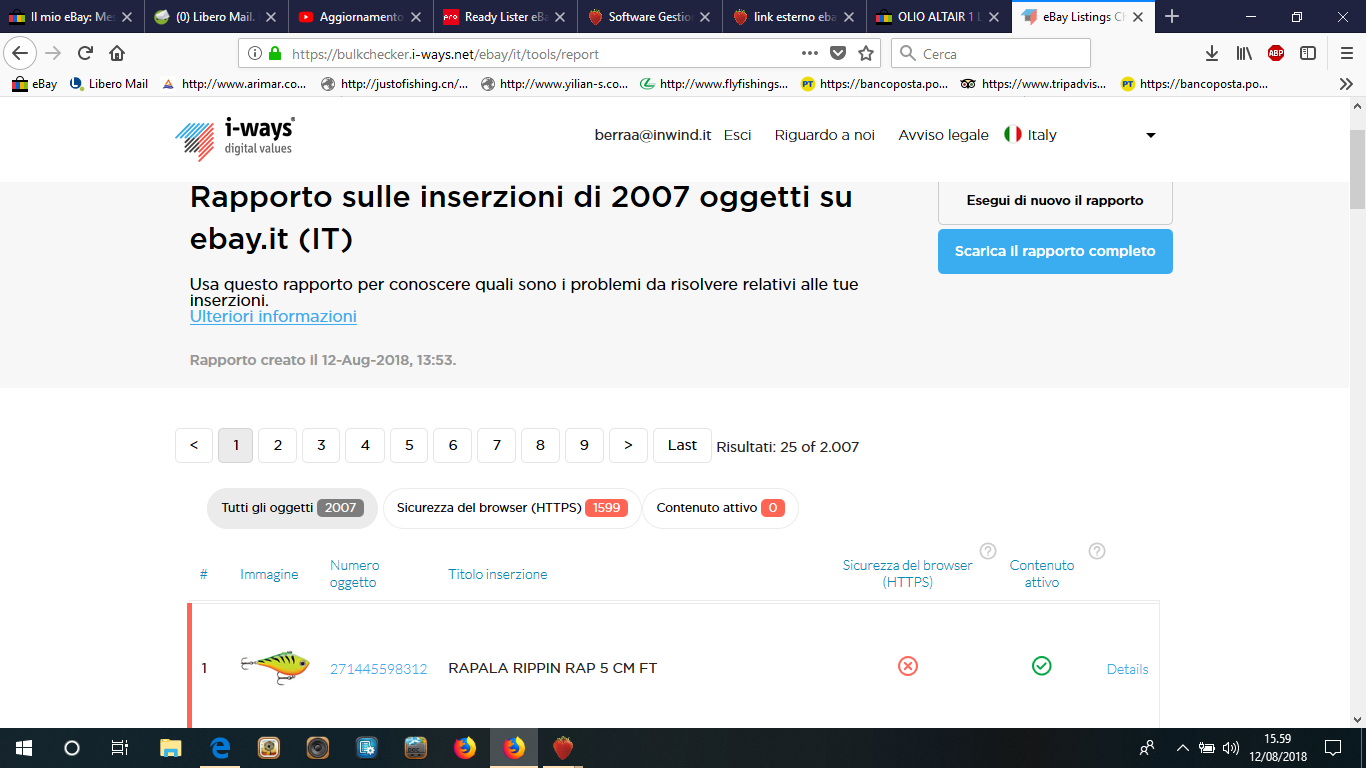Click the help icon beside Contenuto attivo column

[1096, 551]
